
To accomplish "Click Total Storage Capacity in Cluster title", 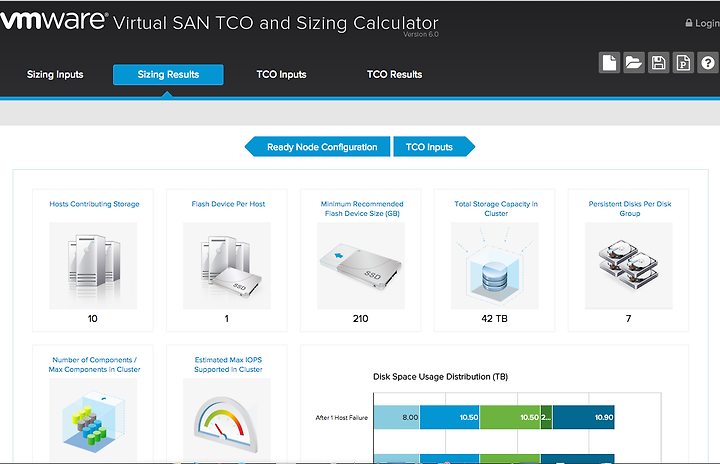I will [x=496, y=209].
